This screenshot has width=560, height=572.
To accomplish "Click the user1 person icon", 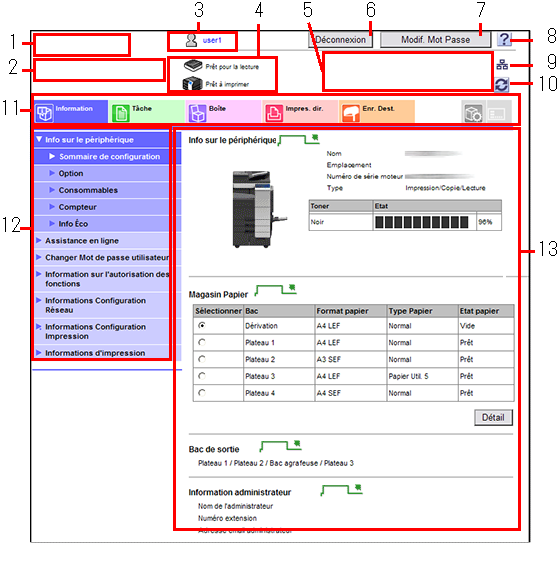I will 191,40.
